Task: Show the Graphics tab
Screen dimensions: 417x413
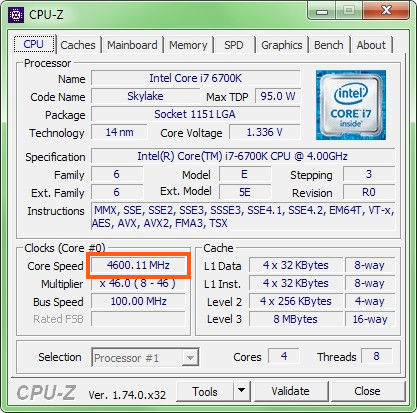Action: click(282, 45)
